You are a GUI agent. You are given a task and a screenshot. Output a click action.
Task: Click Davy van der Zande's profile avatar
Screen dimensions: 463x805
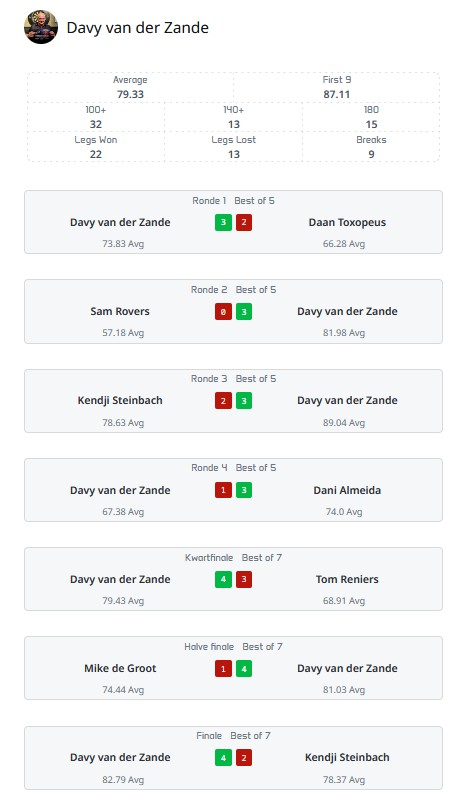[41, 27]
